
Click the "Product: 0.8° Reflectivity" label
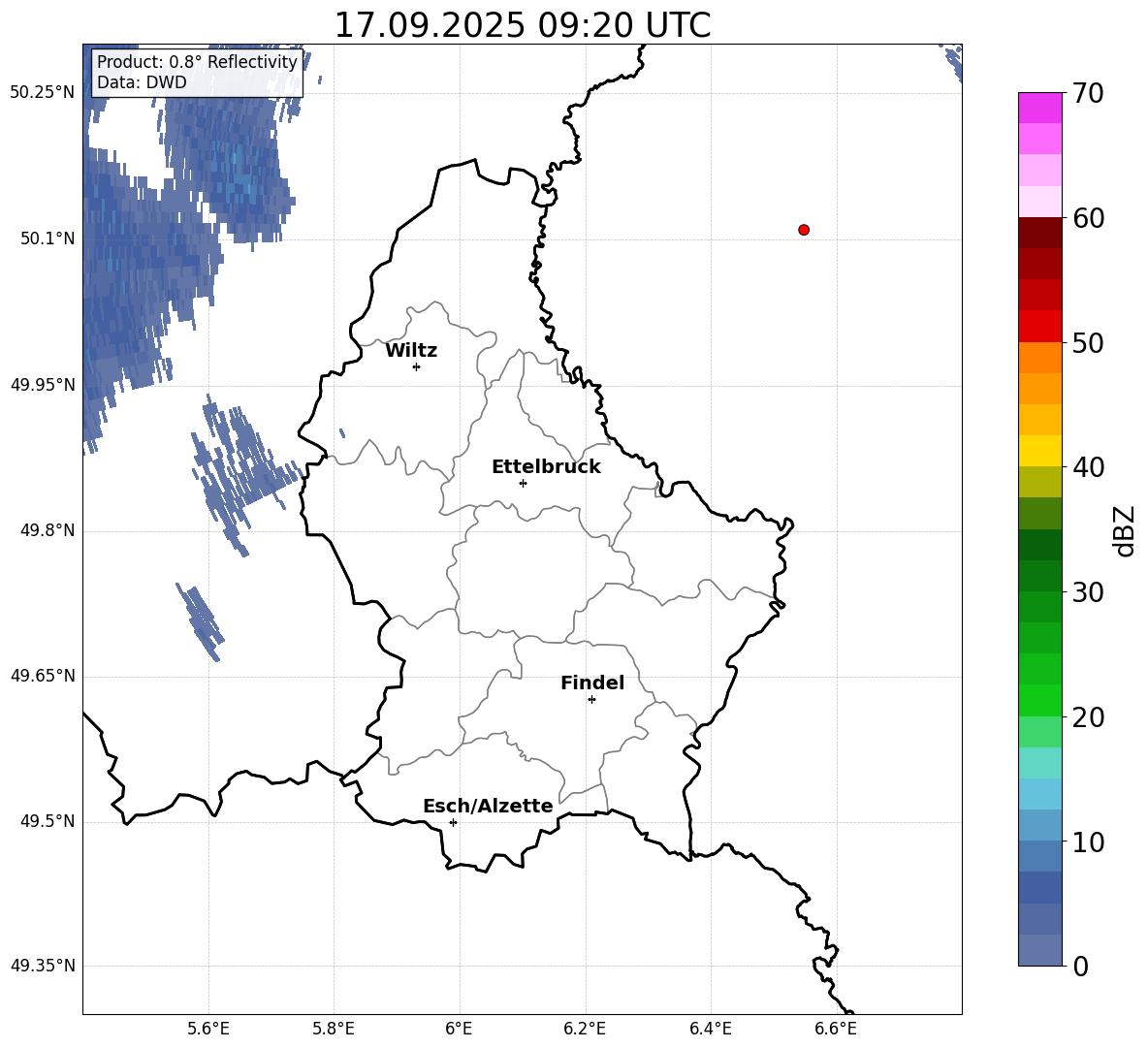pos(197,61)
